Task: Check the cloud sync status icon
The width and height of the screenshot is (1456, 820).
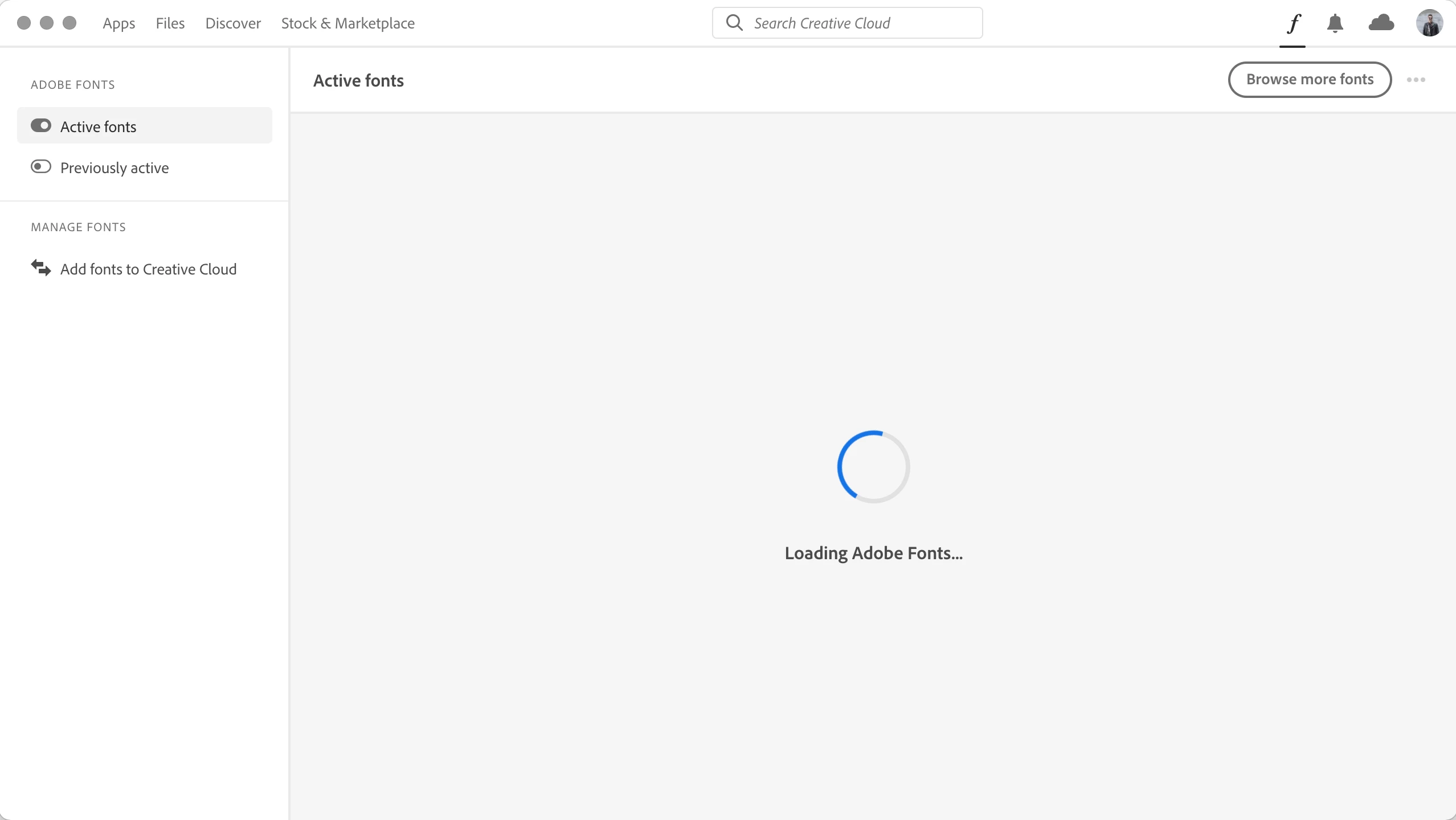Action: tap(1381, 23)
